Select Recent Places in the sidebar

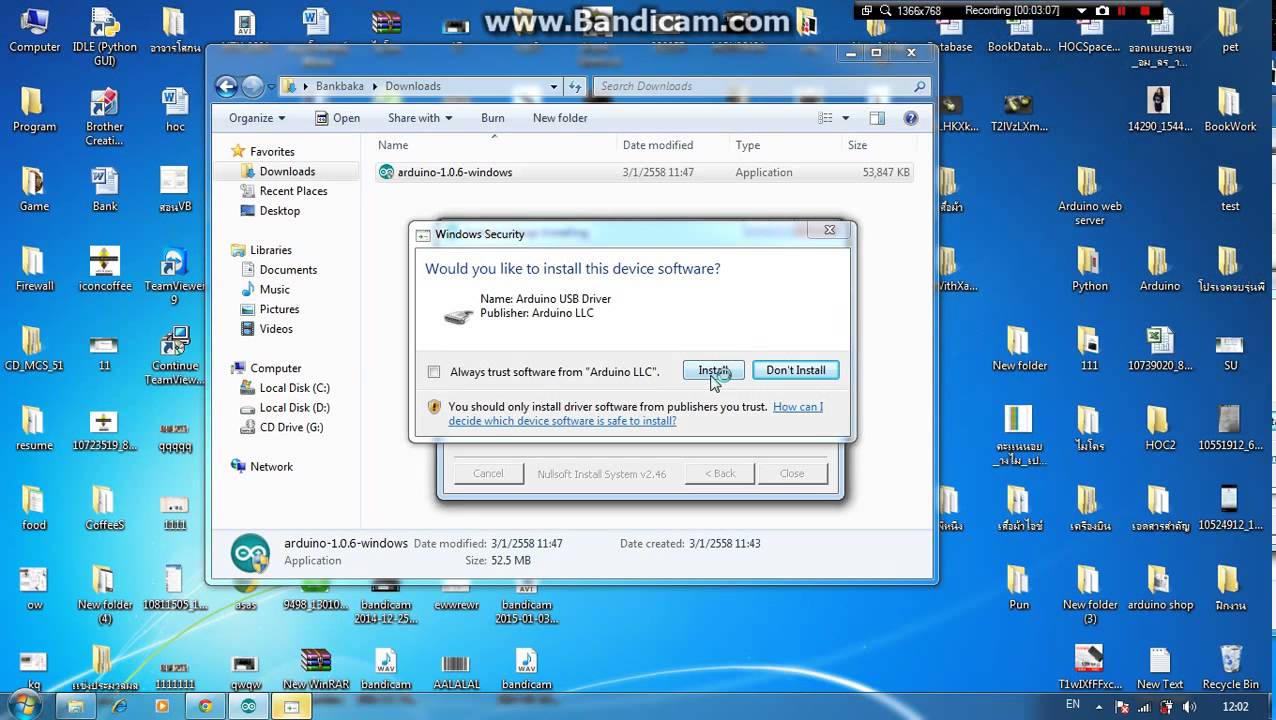coord(293,191)
